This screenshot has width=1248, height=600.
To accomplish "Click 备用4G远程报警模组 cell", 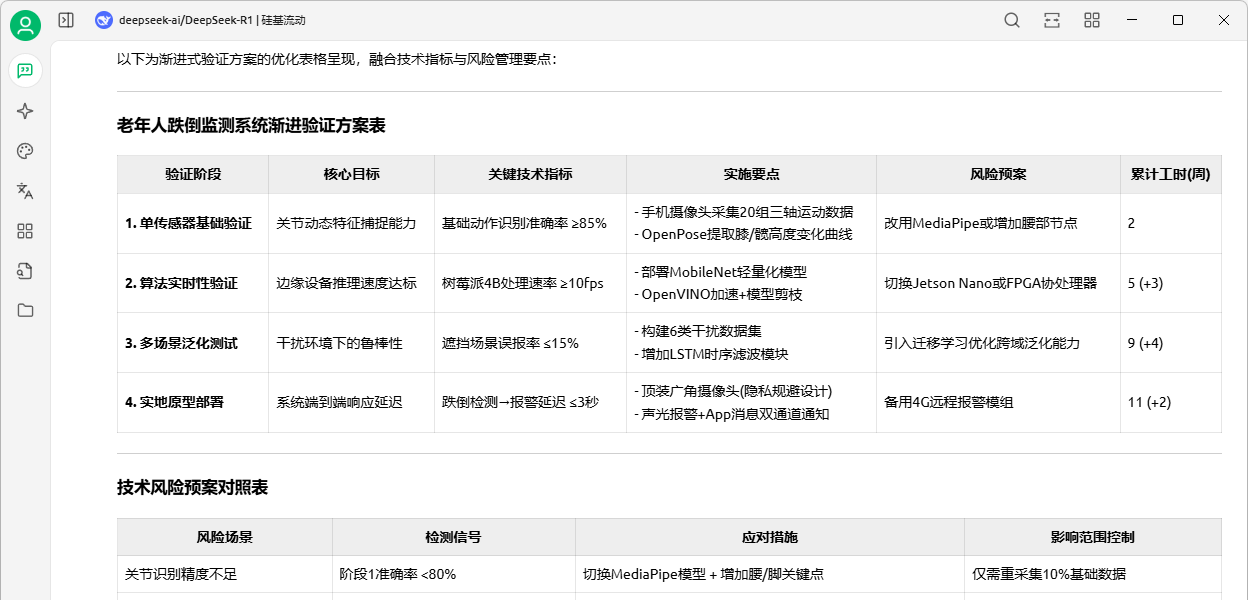I will 999,402.
